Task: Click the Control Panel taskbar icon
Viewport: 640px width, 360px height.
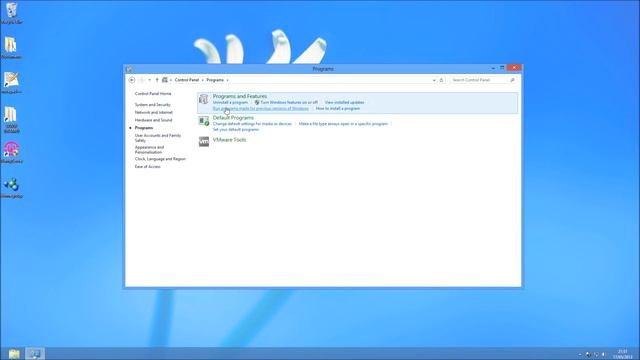Action: pos(35,353)
